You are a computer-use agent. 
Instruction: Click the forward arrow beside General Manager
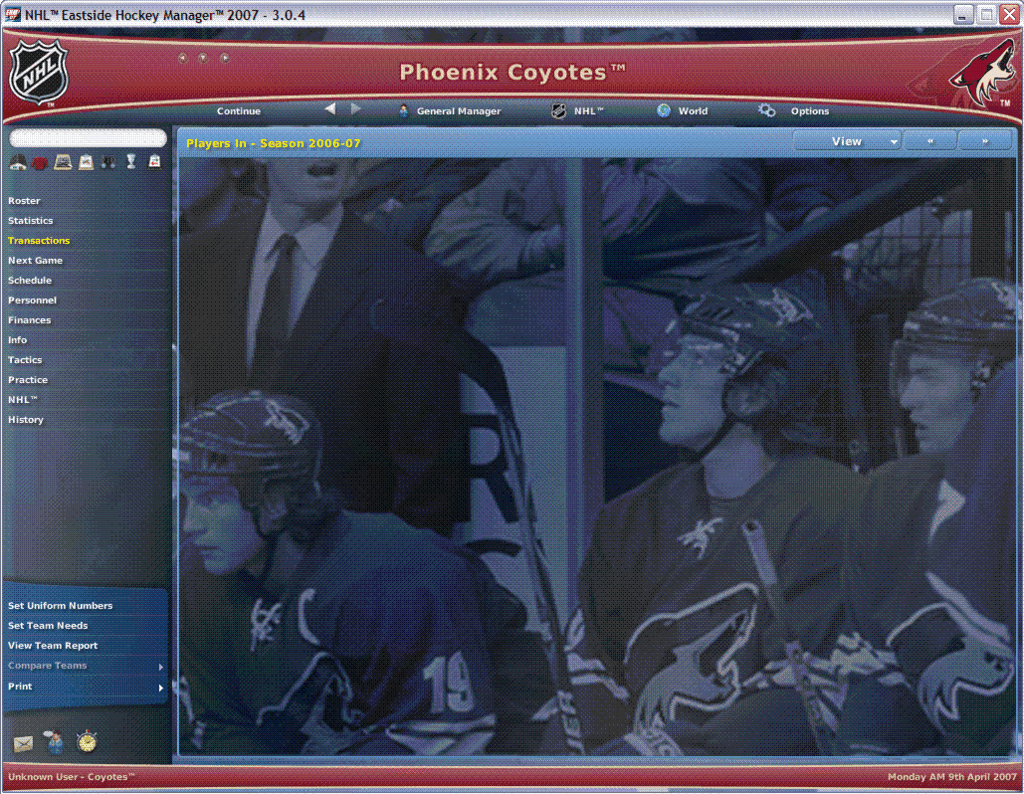point(355,109)
